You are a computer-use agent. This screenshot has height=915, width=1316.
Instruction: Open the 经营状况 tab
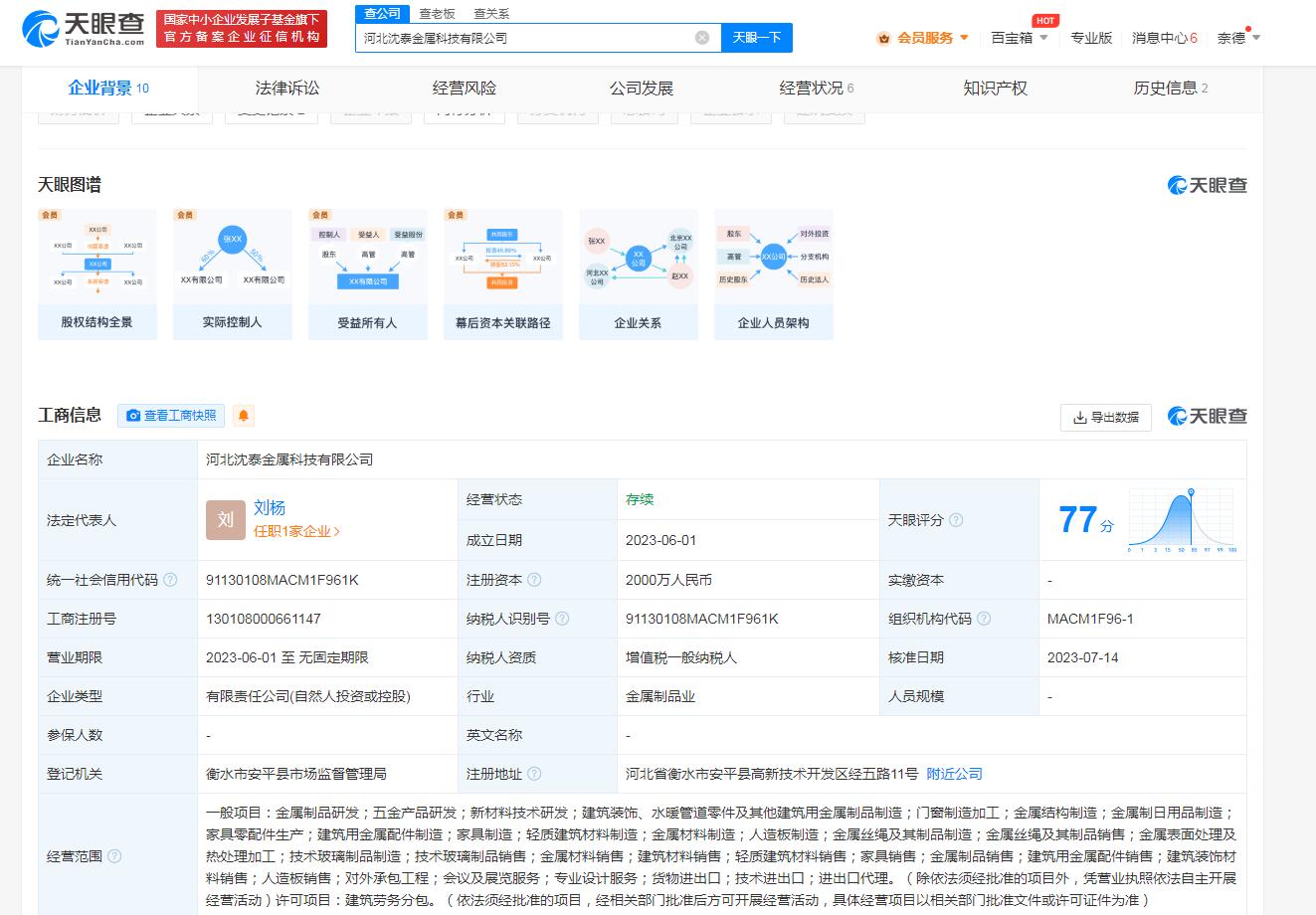[817, 88]
